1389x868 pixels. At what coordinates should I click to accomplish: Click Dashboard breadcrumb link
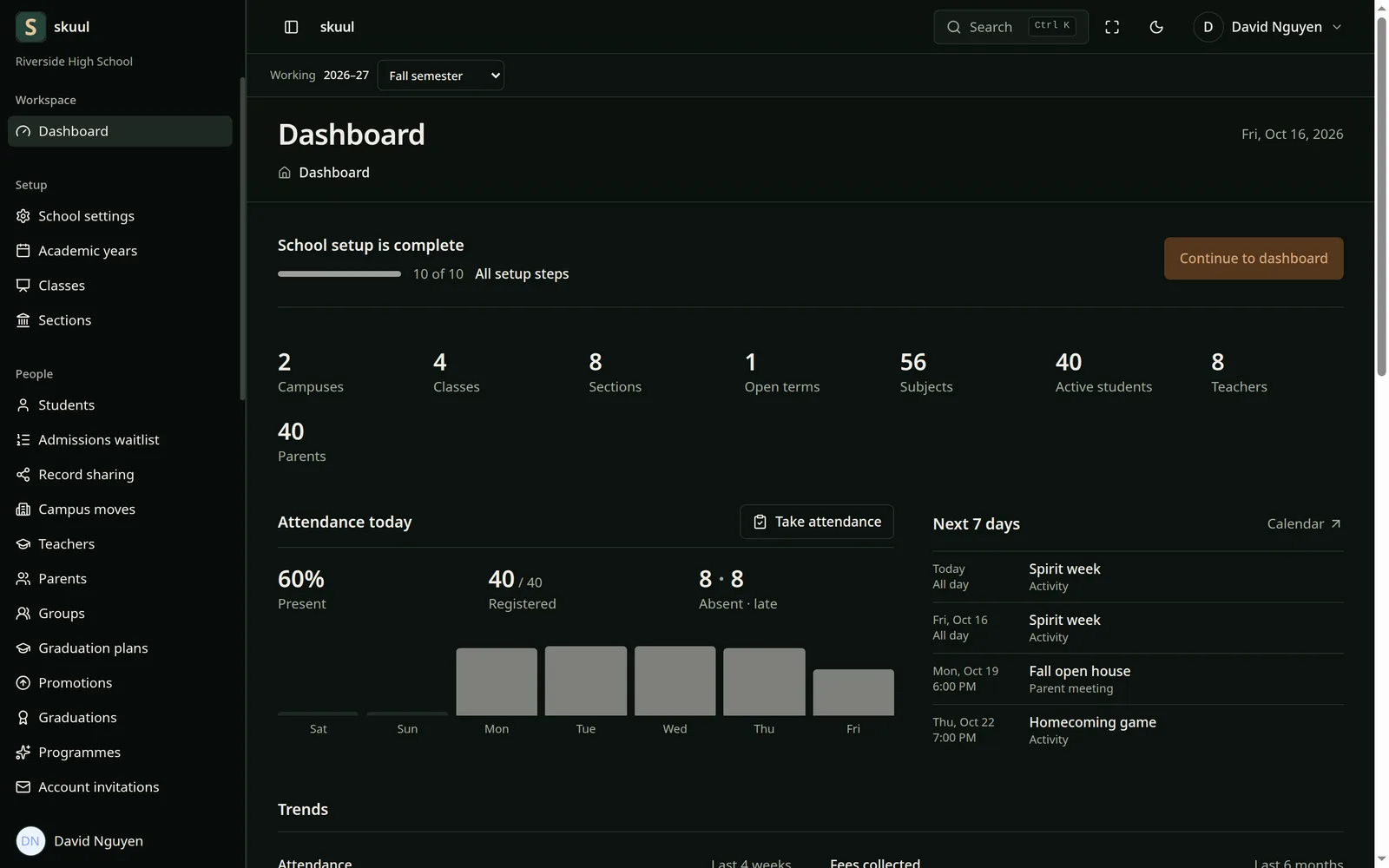tap(334, 173)
